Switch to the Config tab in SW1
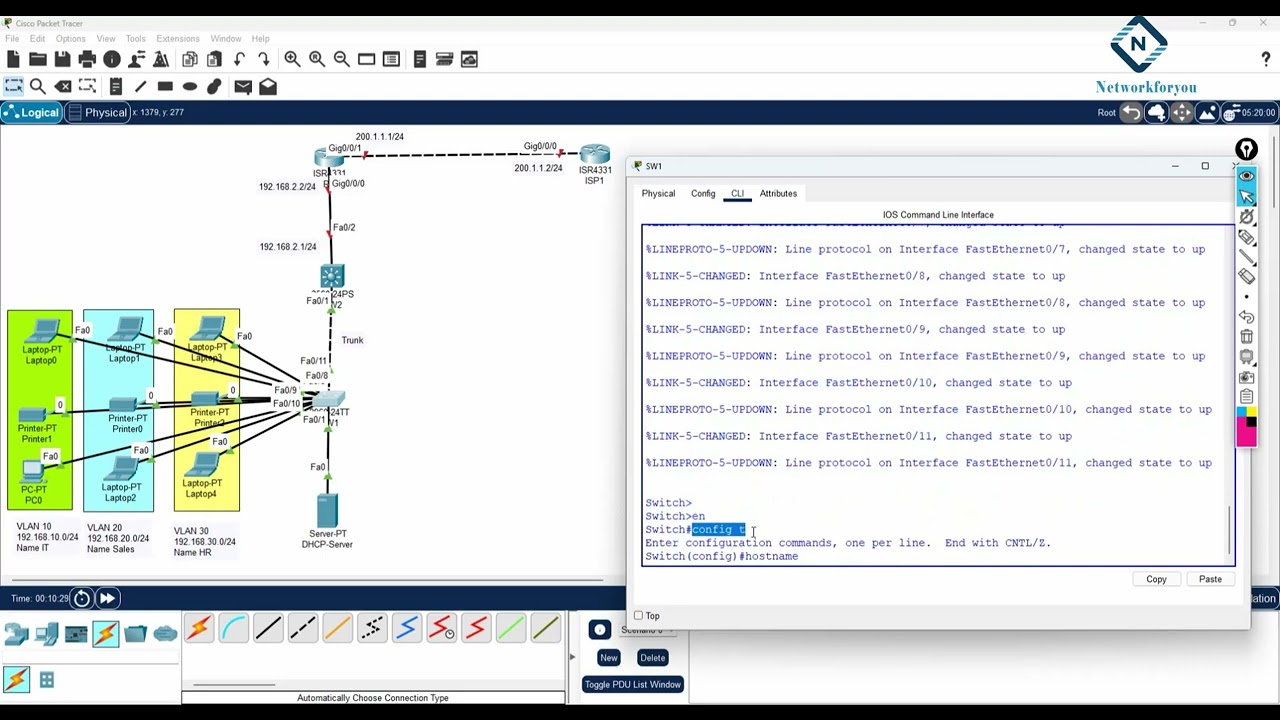This screenshot has width=1280, height=720. (x=703, y=193)
